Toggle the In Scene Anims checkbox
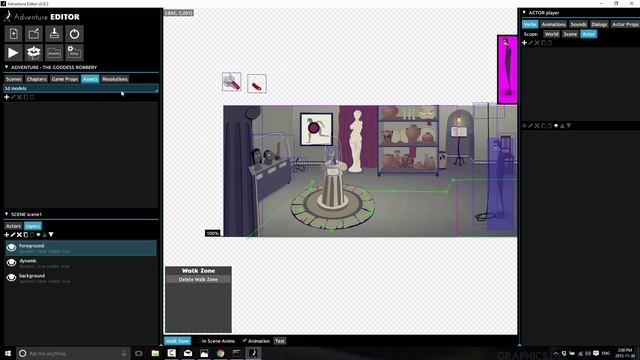This screenshot has height=360, width=640. tap(199, 341)
